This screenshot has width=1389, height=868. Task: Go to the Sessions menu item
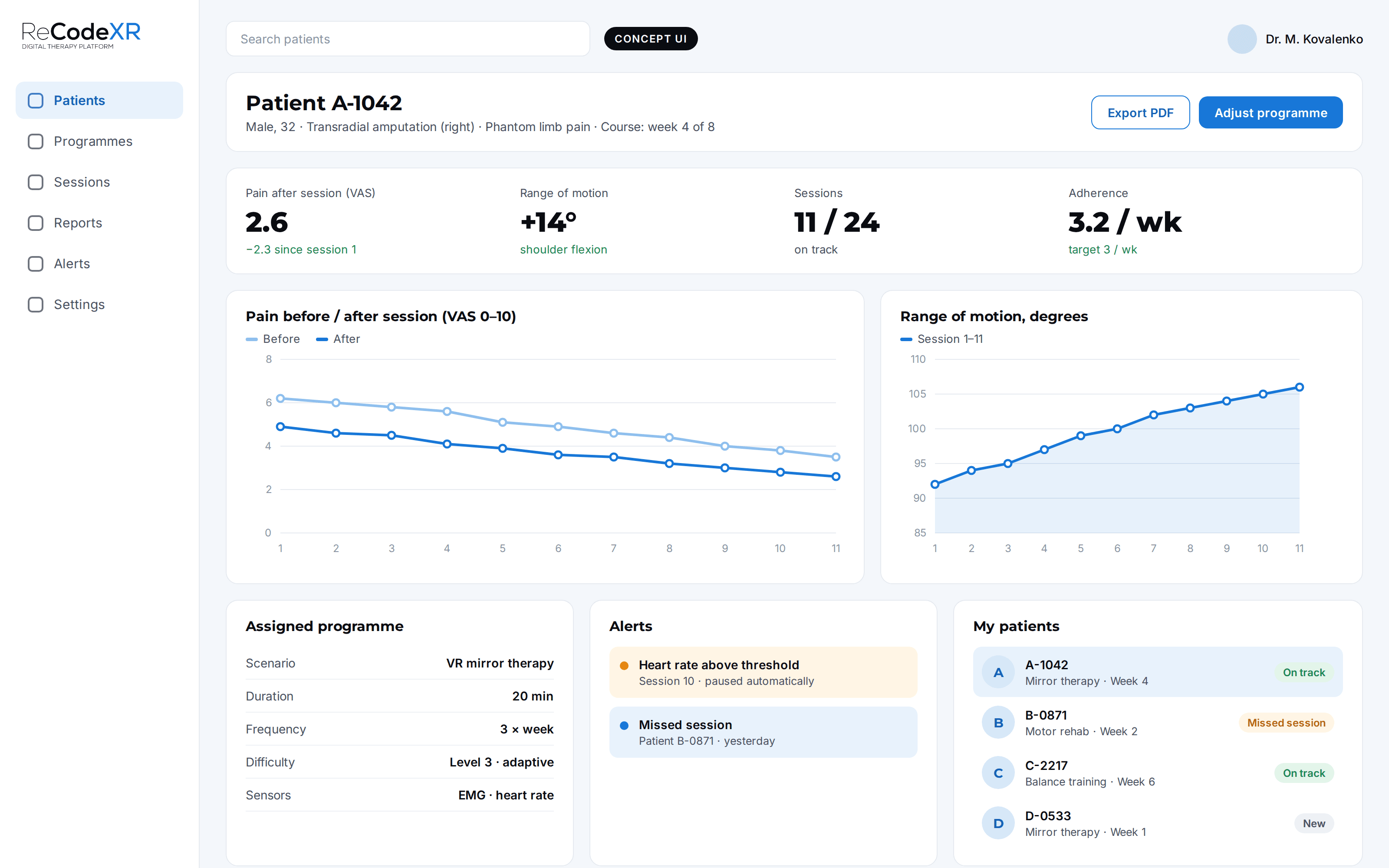pos(99,182)
